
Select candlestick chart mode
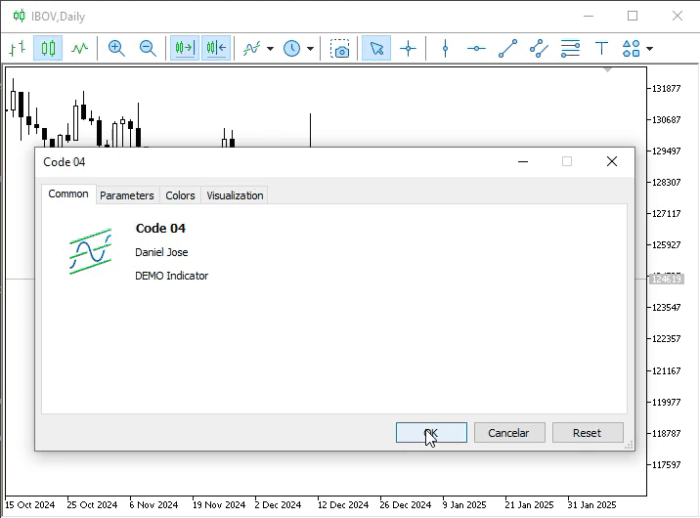point(48,48)
